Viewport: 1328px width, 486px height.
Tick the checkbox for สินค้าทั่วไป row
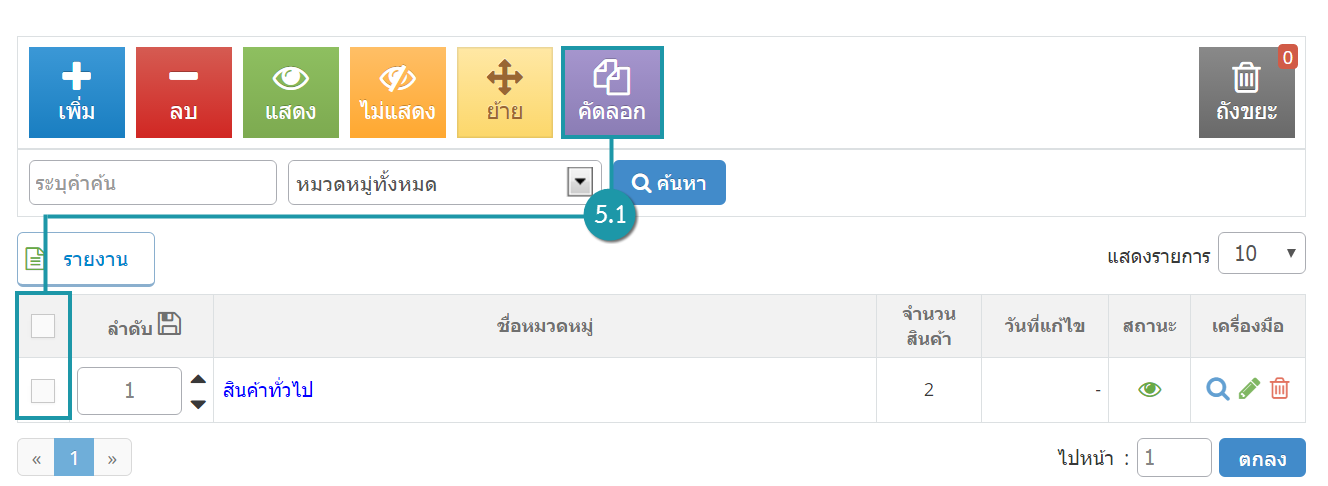(43, 391)
